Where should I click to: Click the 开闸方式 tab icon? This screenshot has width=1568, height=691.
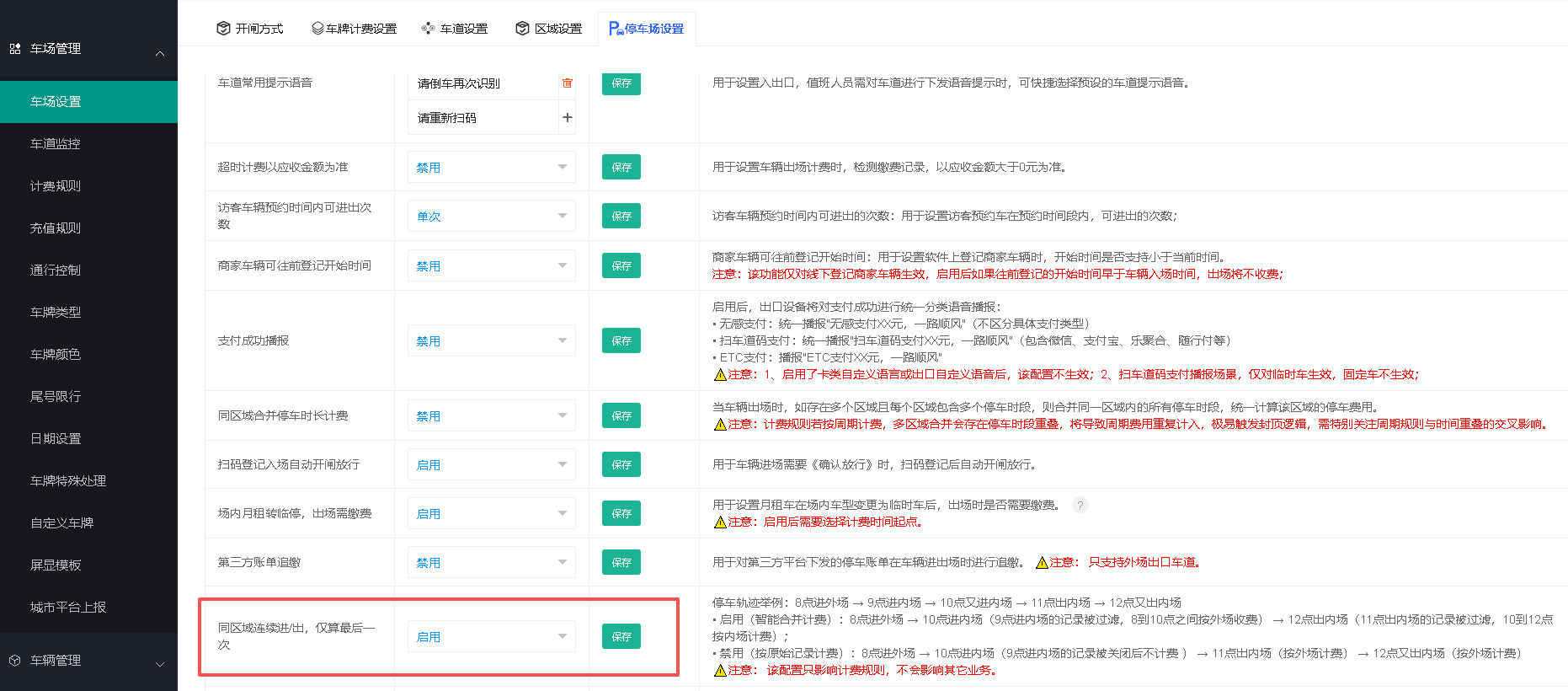223,29
